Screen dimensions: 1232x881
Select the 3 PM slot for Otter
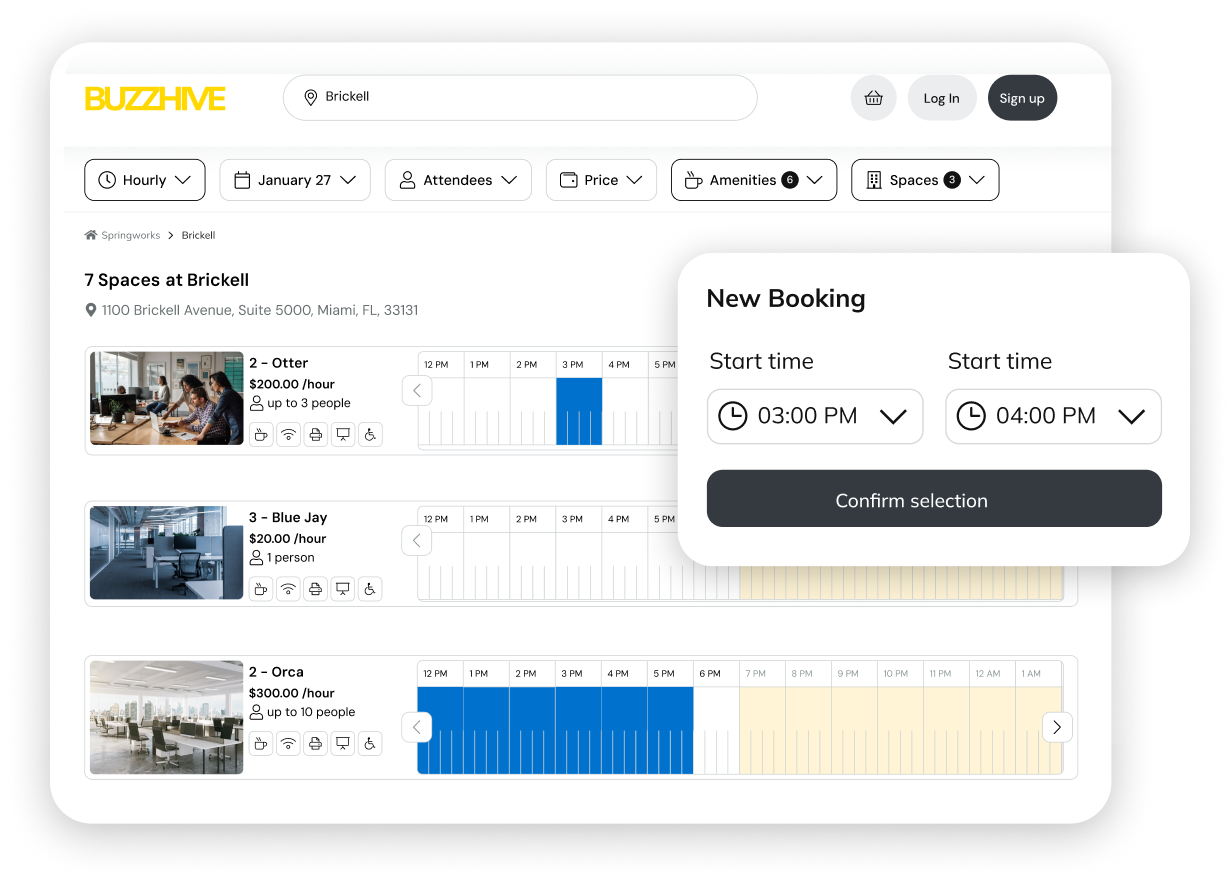point(579,411)
